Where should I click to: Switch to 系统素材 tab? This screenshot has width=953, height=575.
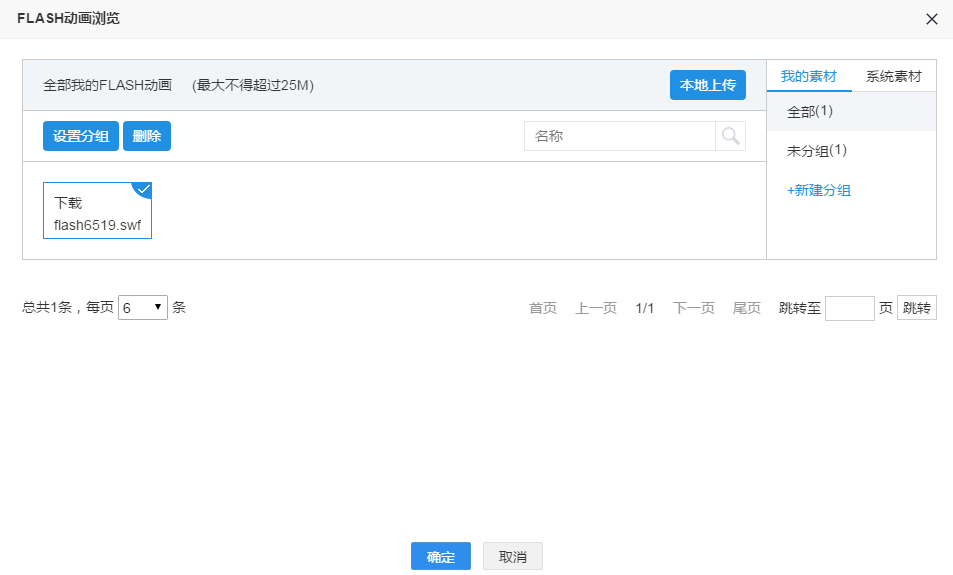(x=894, y=76)
